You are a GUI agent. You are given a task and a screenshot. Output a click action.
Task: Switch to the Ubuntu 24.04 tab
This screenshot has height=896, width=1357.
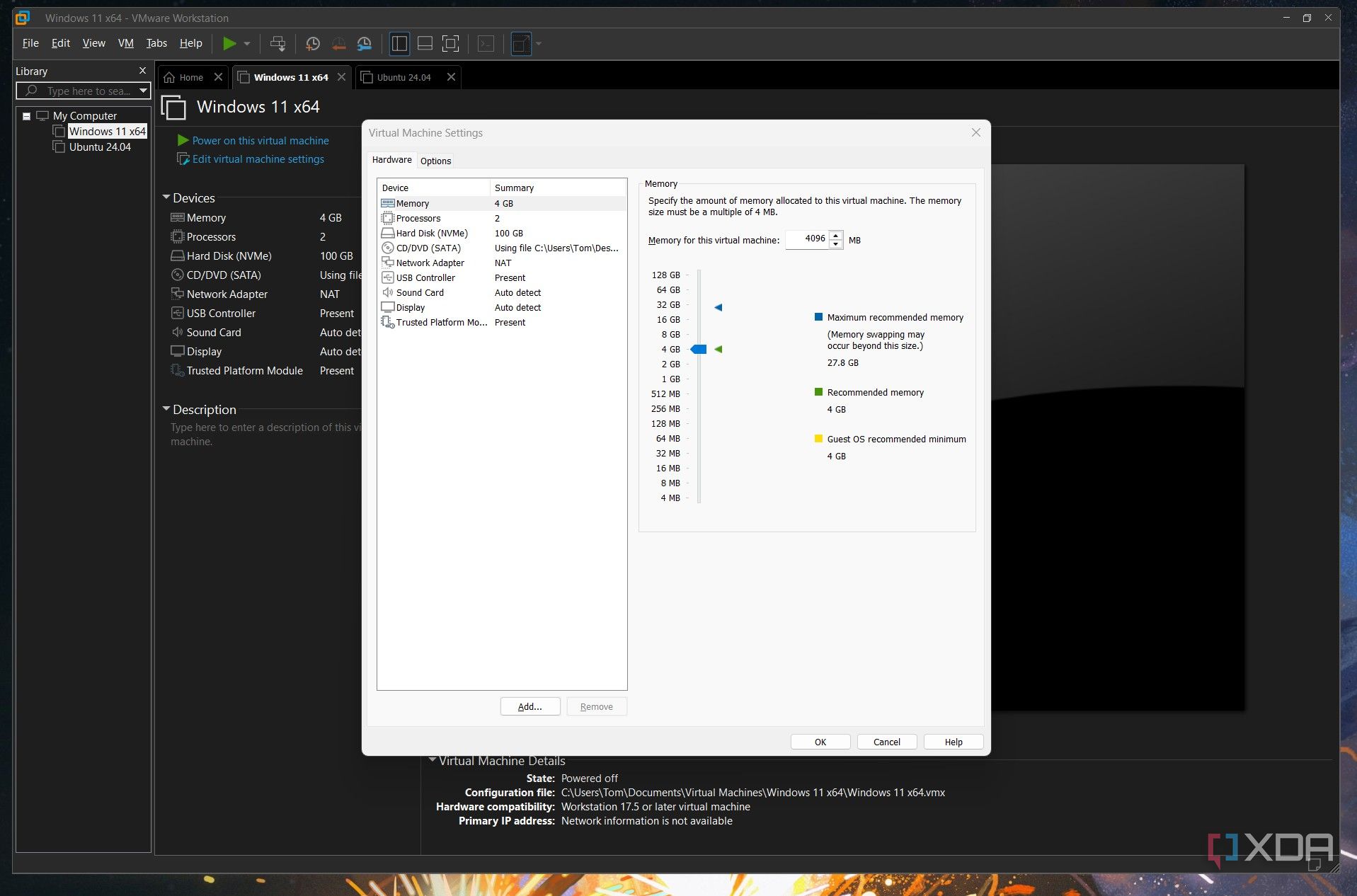point(403,77)
